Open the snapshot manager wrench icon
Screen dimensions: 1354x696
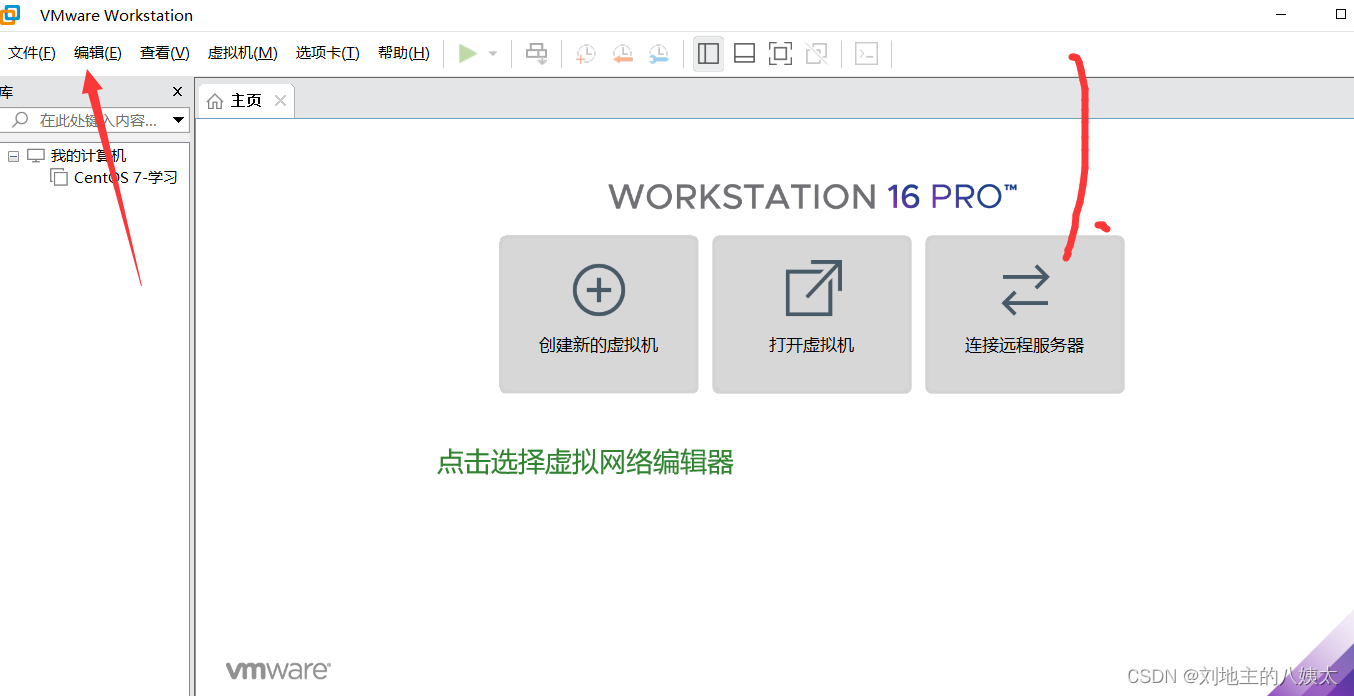(658, 54)
